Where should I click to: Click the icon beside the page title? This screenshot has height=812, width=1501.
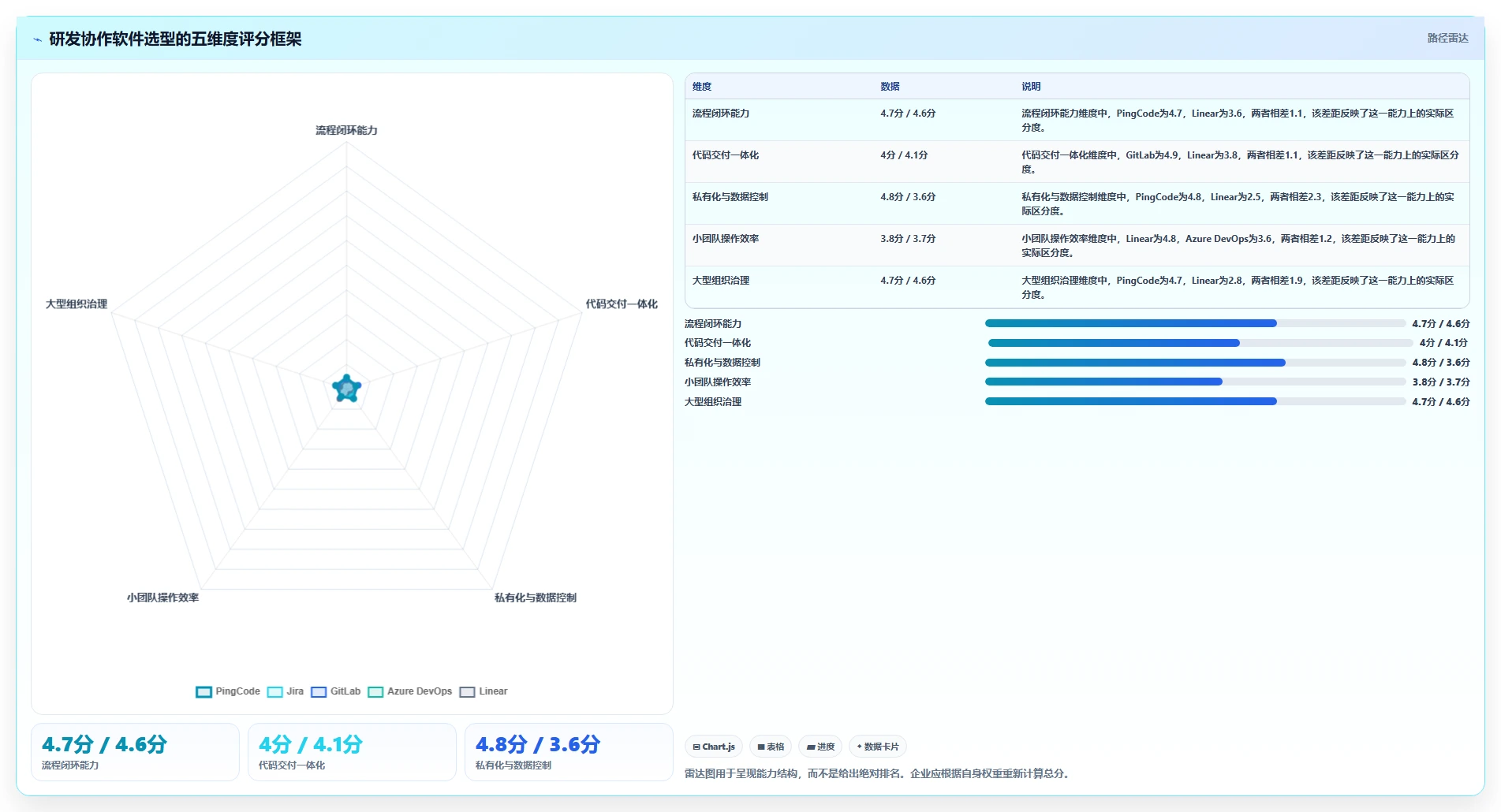click(x=37, y=39)
